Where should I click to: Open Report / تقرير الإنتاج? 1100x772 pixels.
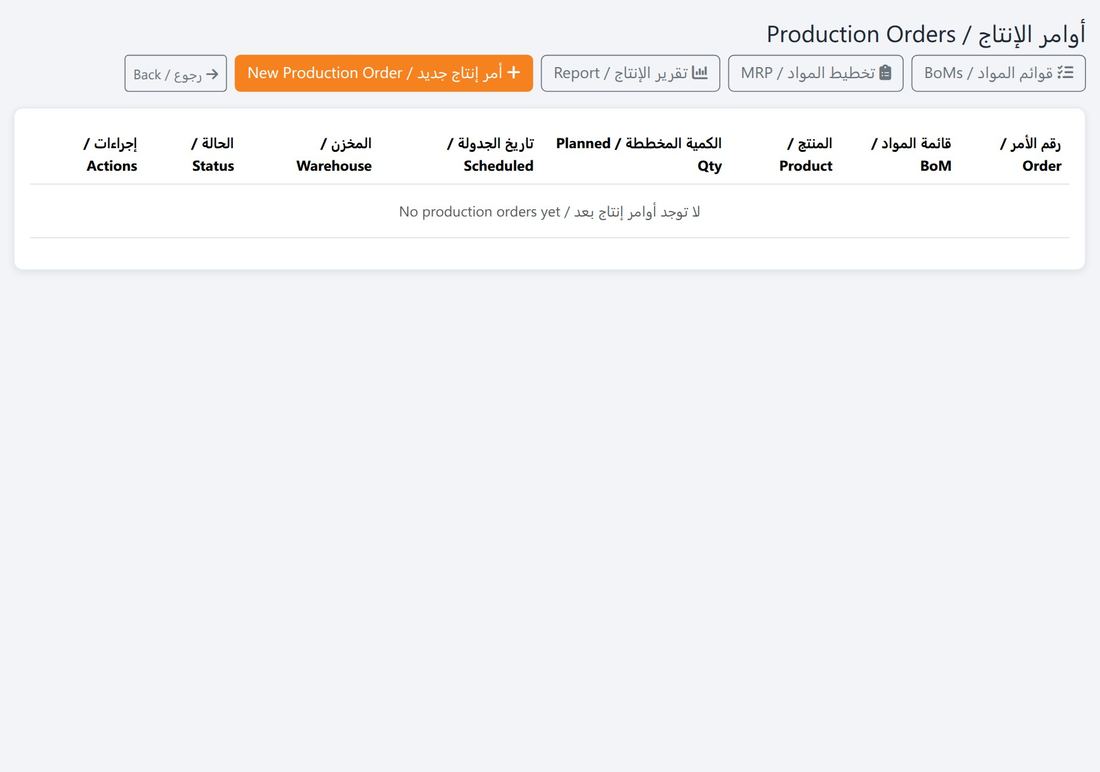point(630,73)
